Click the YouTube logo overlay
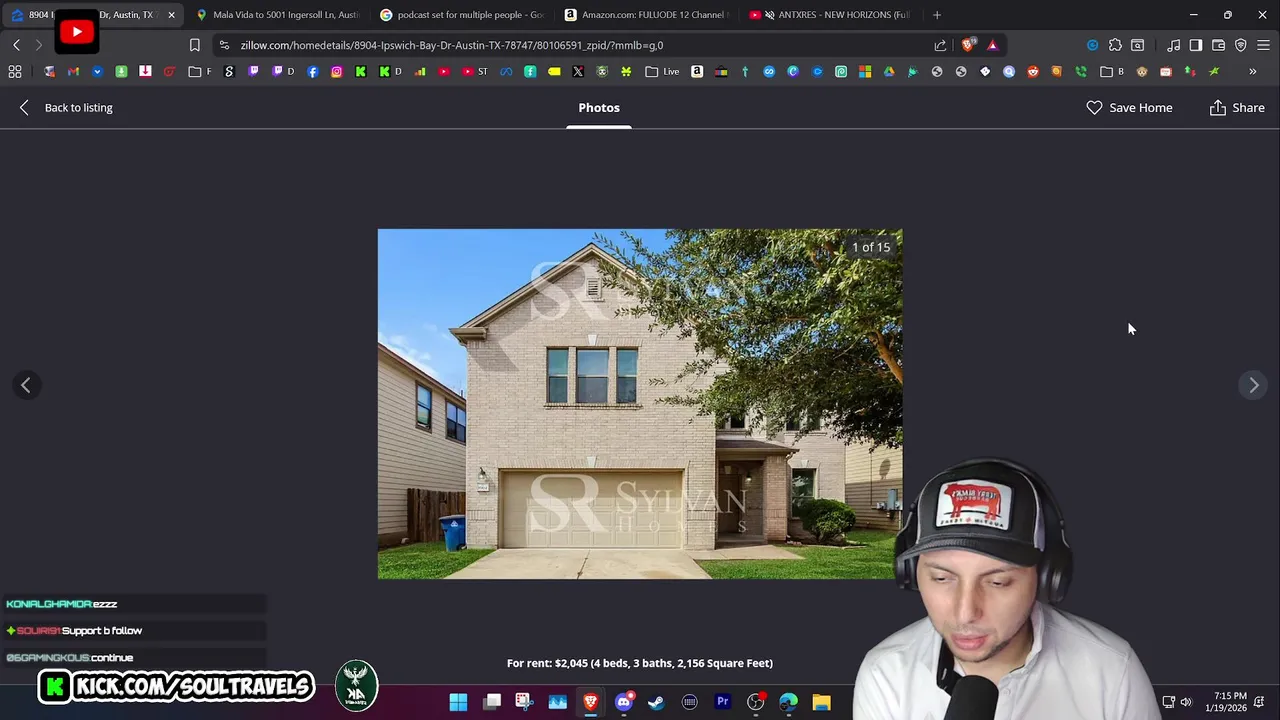The height and width of the screenshot is (720, 1280). coord(76,32)
